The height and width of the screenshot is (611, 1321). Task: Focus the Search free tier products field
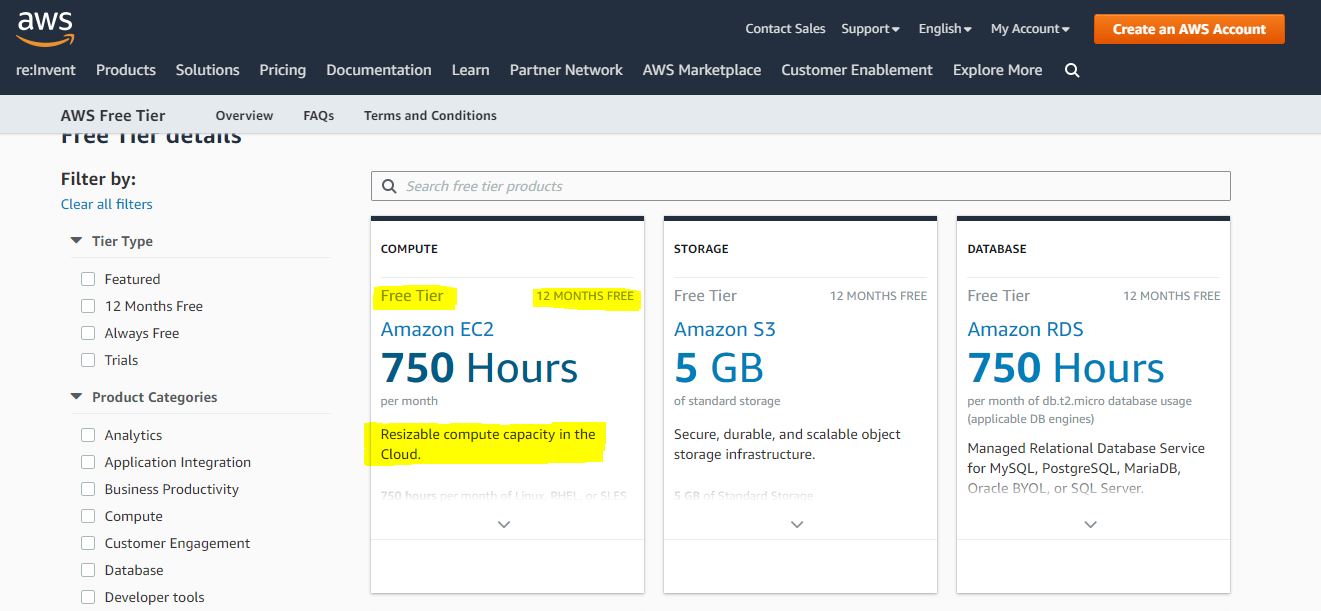pos(800,186)
